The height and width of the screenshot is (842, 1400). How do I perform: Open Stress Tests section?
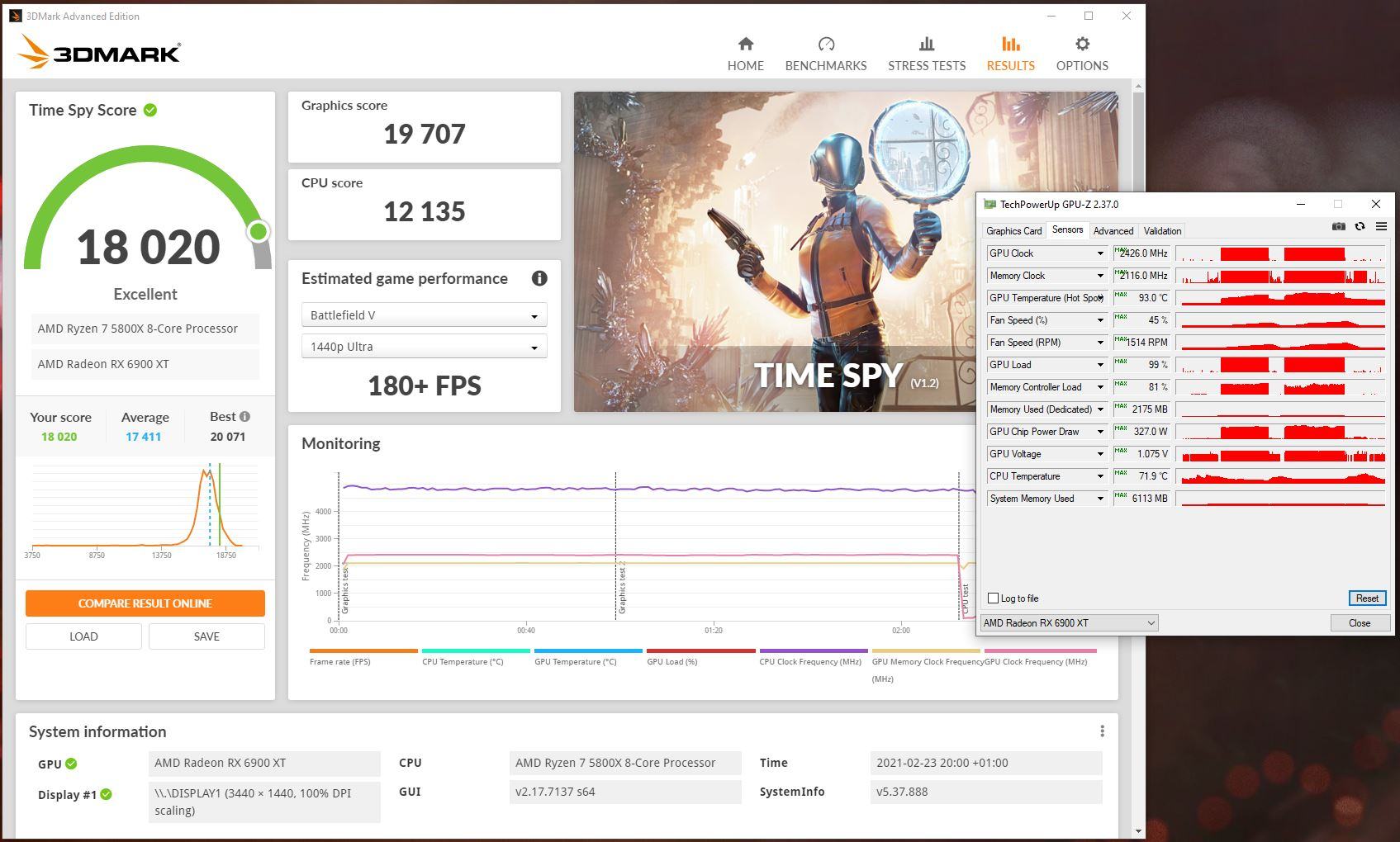click(x=927, y=54)
